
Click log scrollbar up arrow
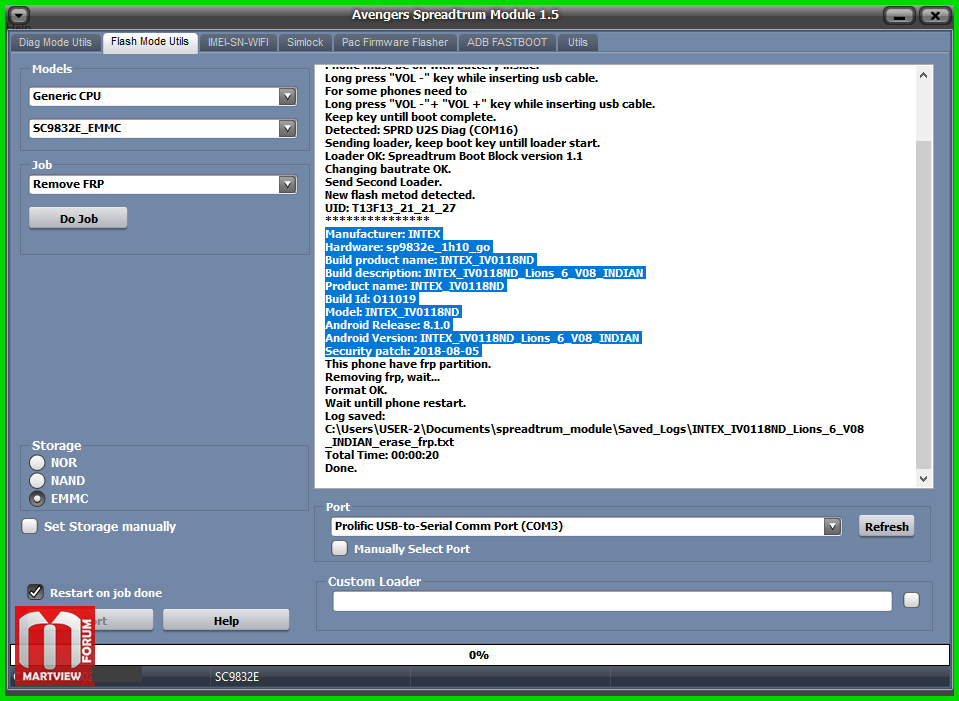coord(924,75)
